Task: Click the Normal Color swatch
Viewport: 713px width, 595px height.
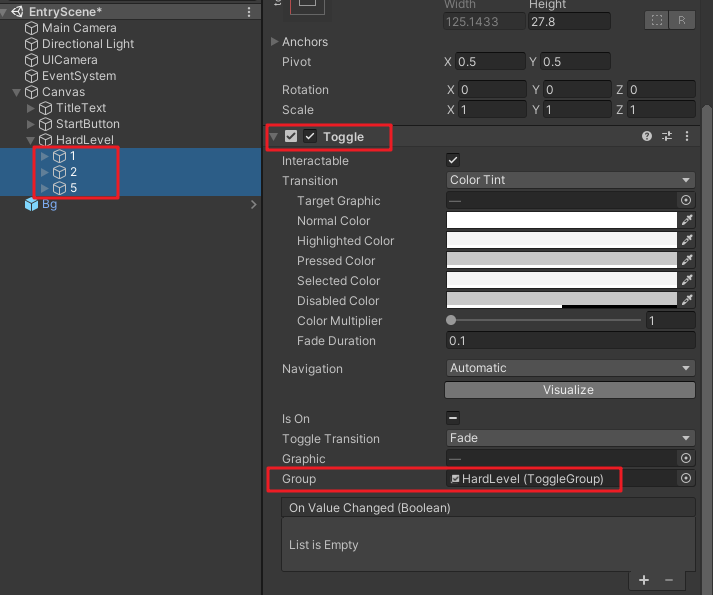Action: 562,220
